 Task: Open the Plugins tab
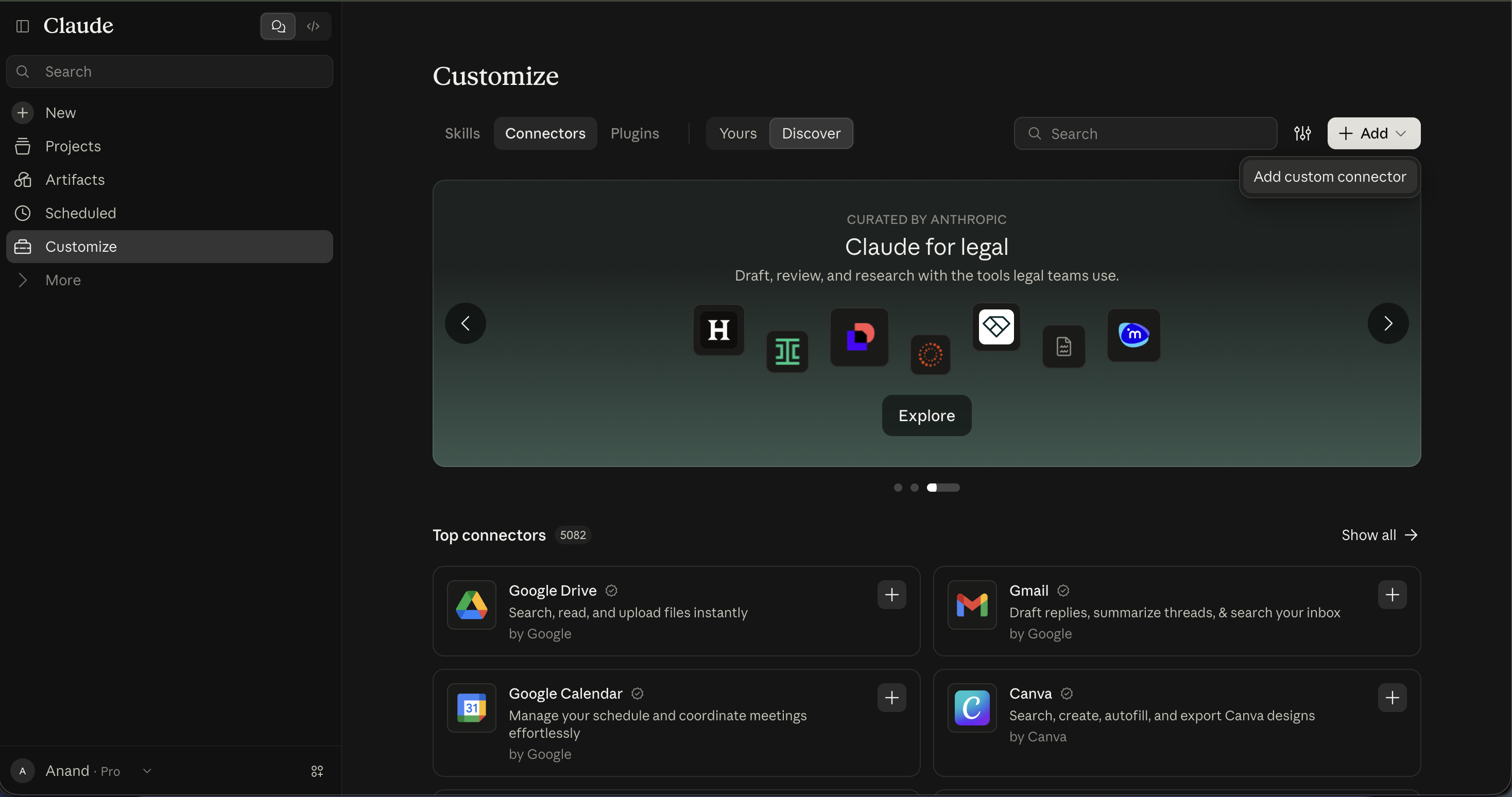click(634, 133)
